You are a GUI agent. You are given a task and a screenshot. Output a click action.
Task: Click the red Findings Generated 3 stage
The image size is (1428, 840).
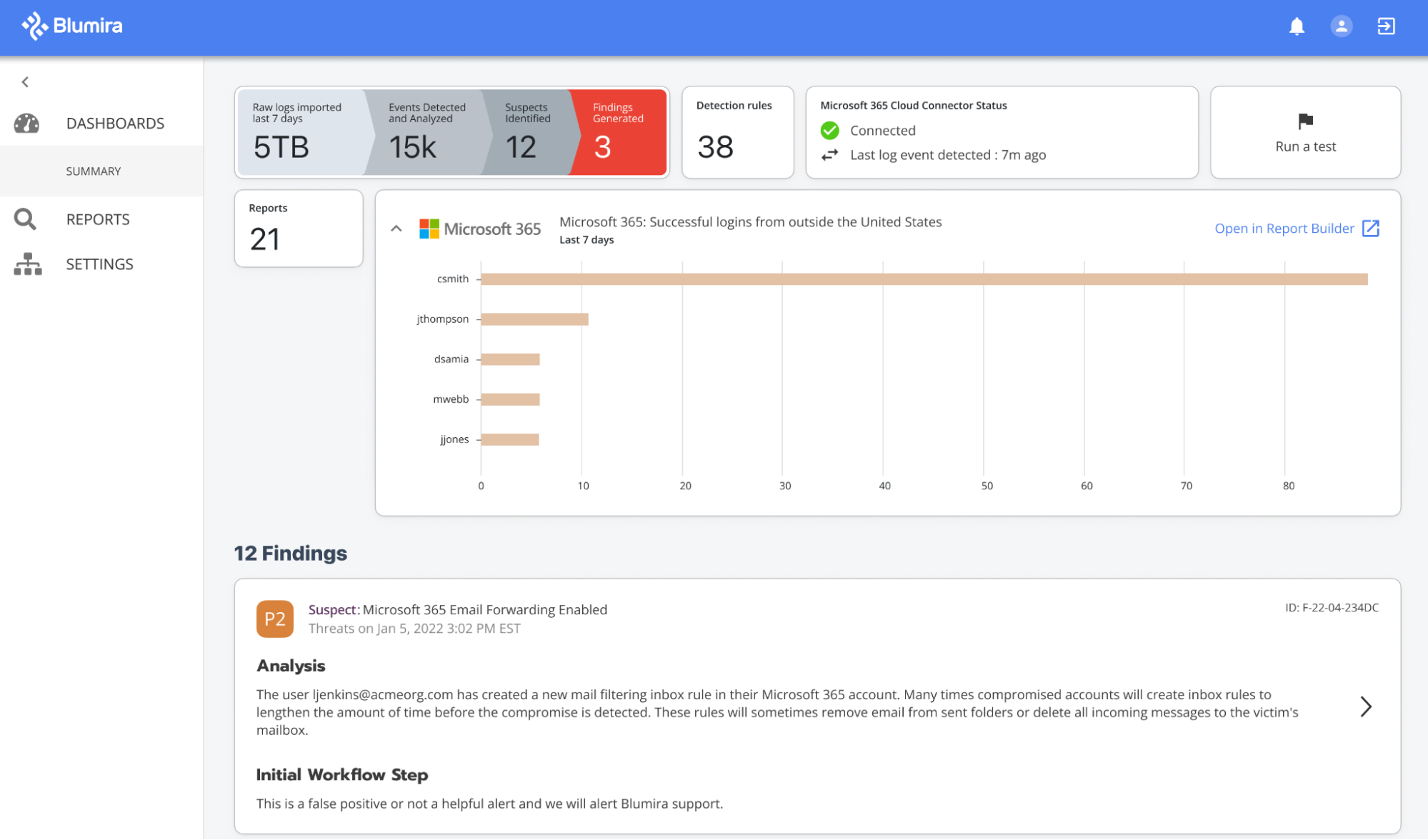(619, 132)
